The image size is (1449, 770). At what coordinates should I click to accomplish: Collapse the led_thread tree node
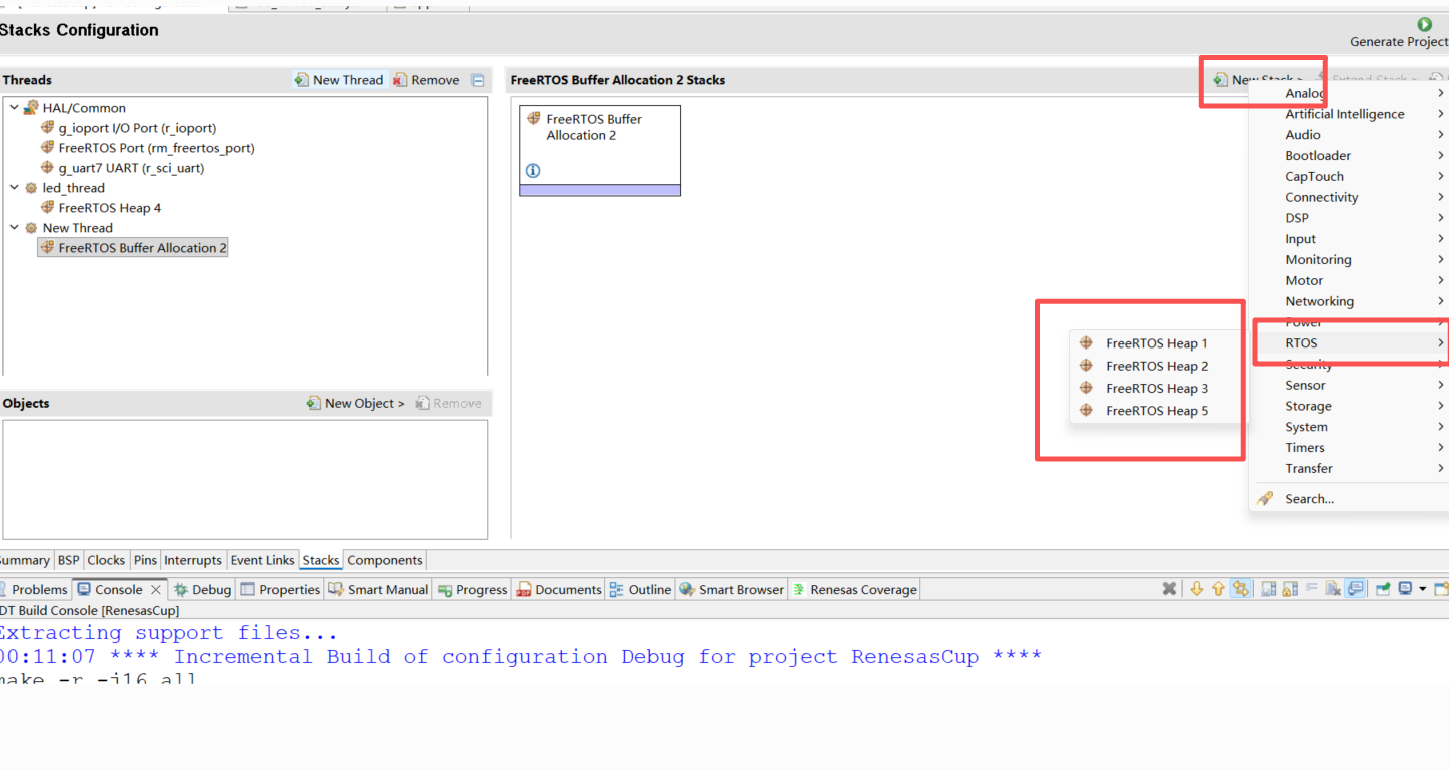click(14, 187)
